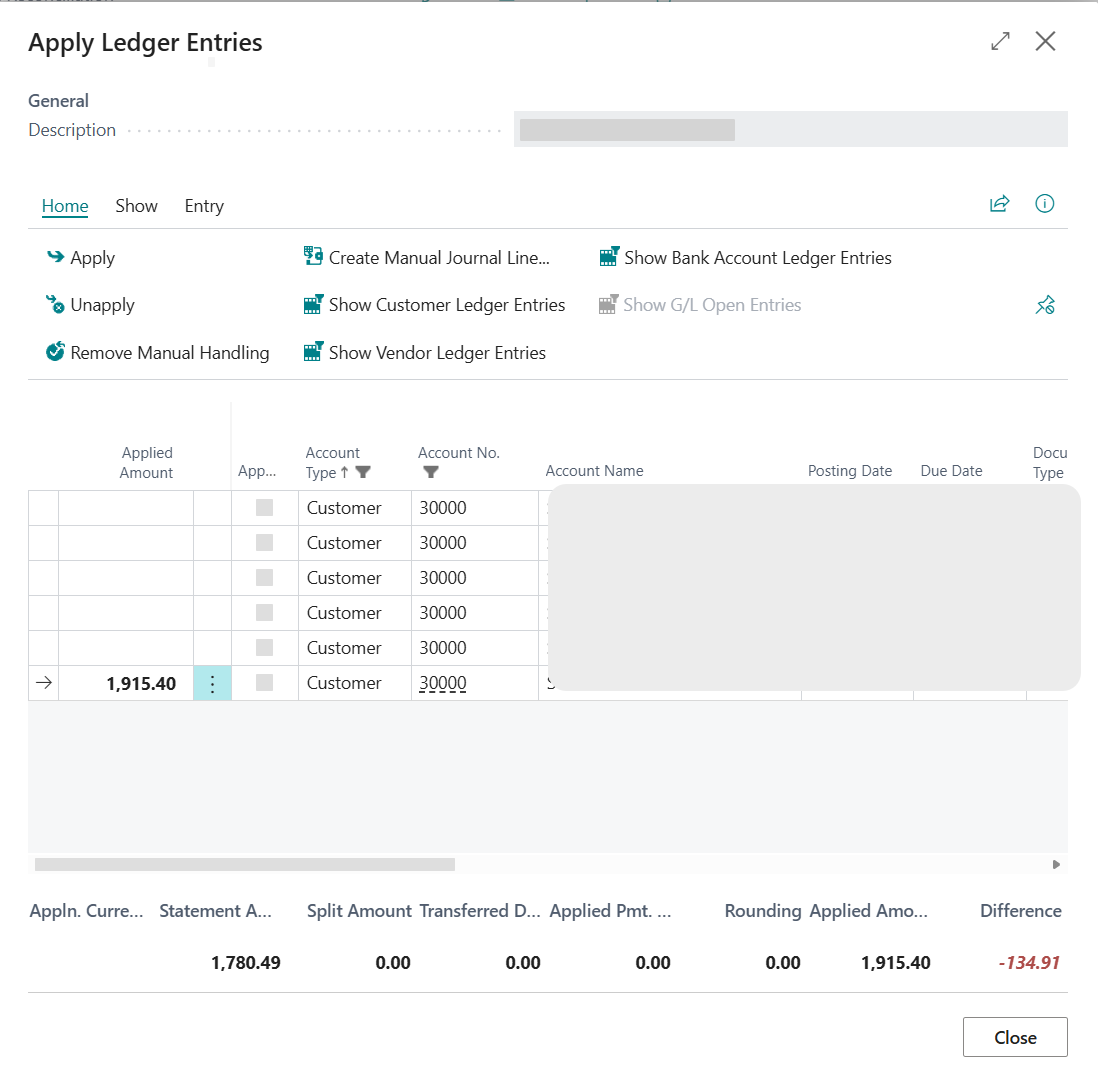Enable the Applied checkbox on the last row
This screenshot has width=1098, height=1083.
tap(264, 682)
